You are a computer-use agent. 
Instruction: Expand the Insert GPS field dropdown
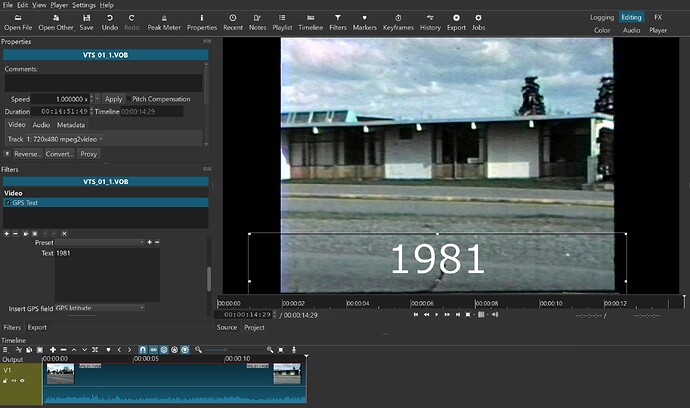pos(100,308)
